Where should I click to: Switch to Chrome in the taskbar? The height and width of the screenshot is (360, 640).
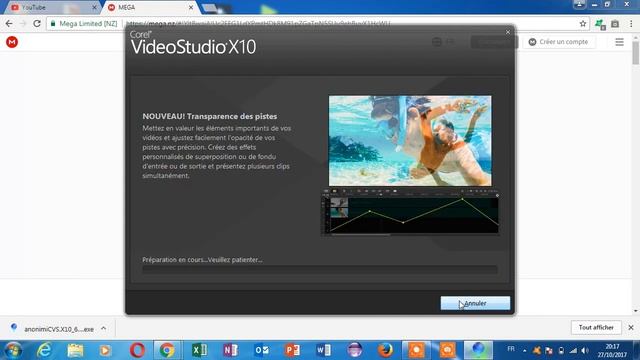(167, 350)
